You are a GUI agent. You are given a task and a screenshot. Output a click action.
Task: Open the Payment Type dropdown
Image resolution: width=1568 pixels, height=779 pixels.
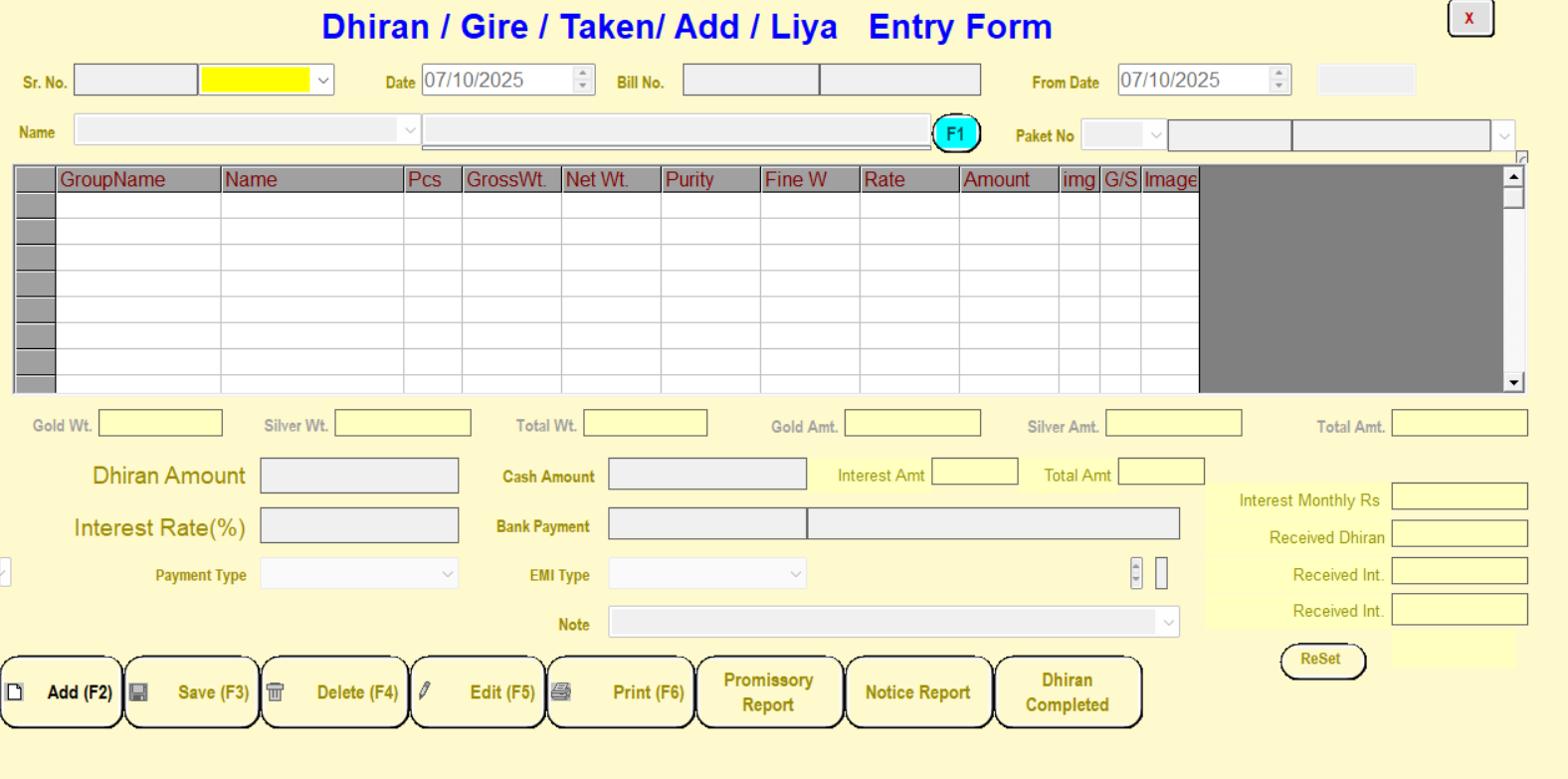447,574
